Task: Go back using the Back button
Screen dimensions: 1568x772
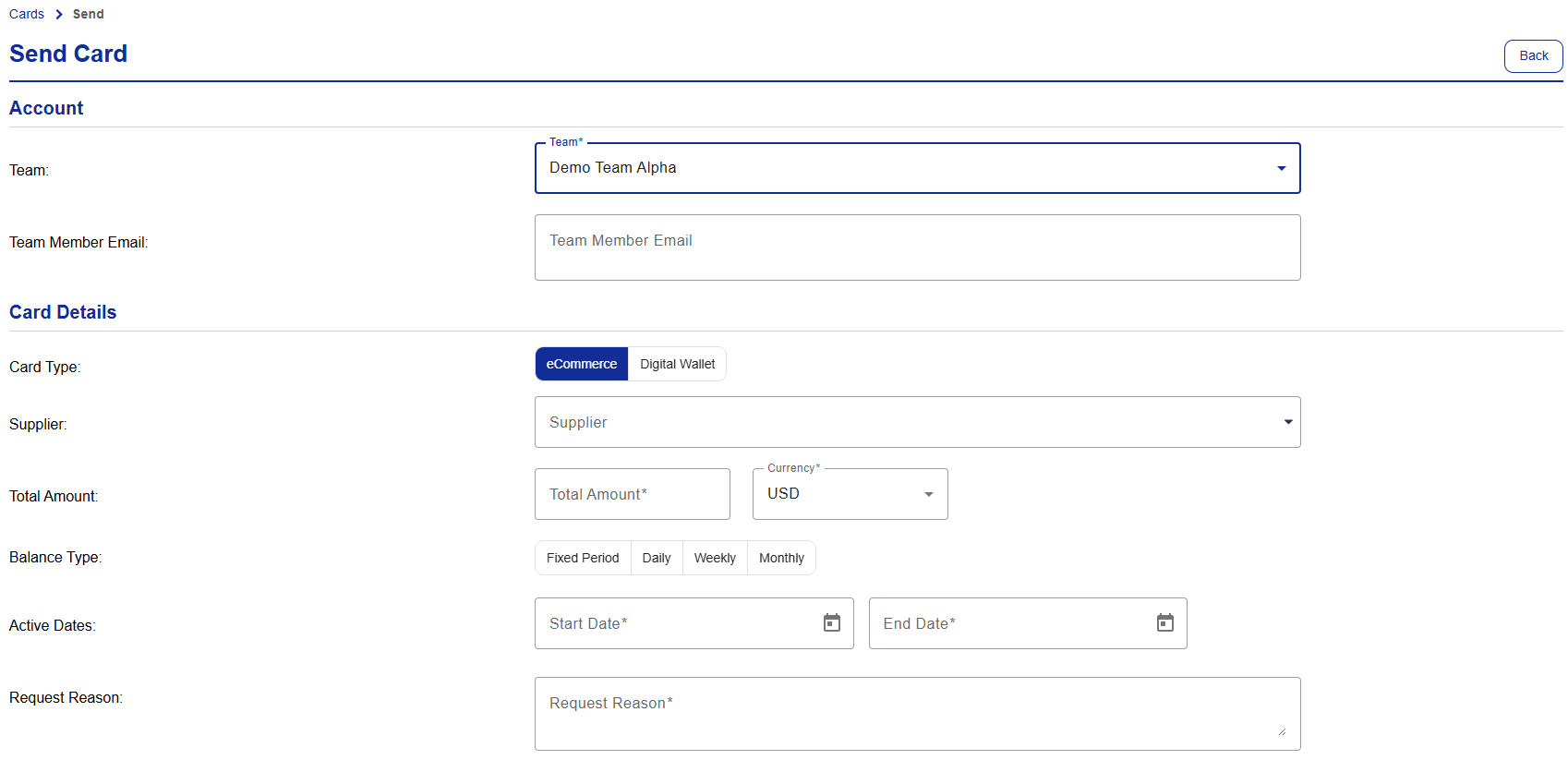Action: pos(1534,55)
